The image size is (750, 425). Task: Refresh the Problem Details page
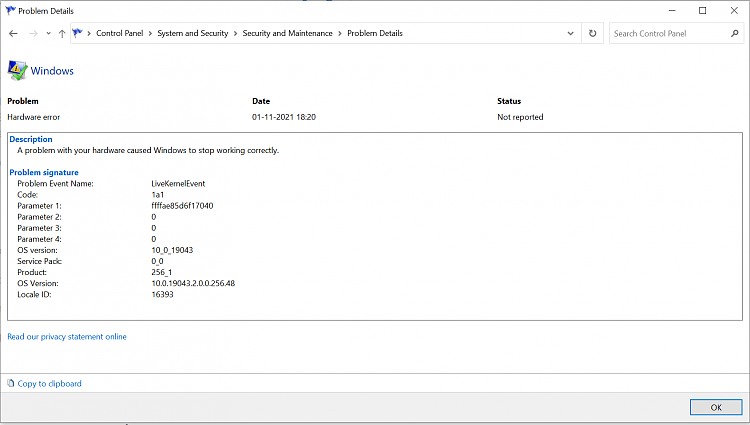[x=593, y=33]
